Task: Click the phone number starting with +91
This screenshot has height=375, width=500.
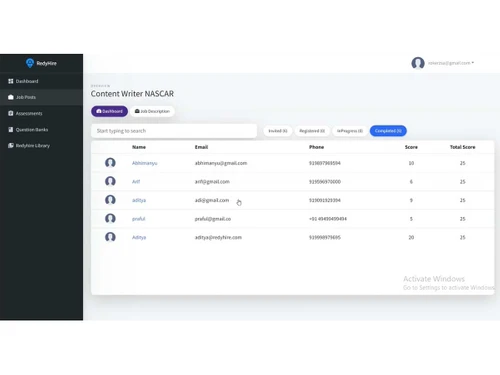Action: click(x=328, y=219)
